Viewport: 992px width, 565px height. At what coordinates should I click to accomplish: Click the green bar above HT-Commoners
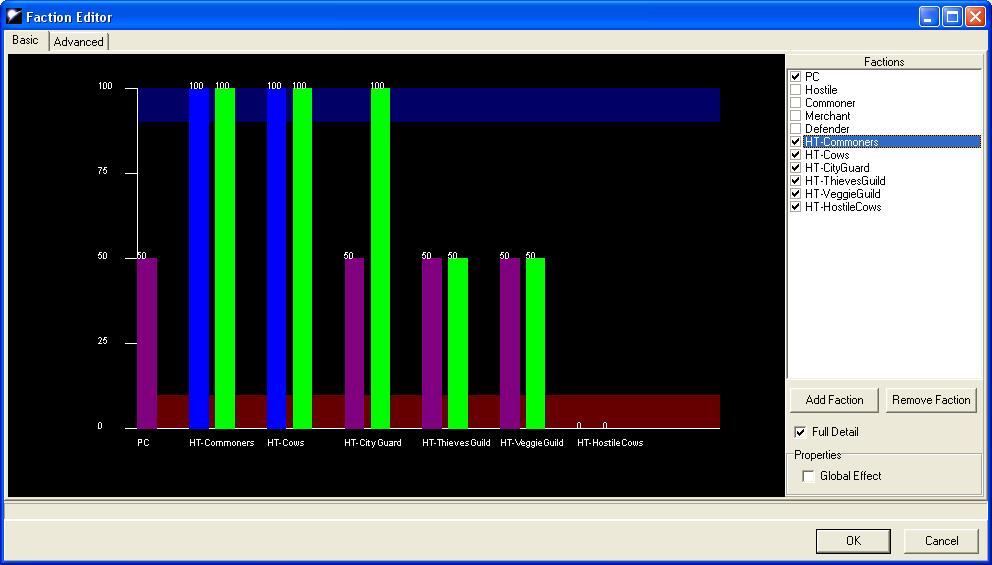[225, 258]
